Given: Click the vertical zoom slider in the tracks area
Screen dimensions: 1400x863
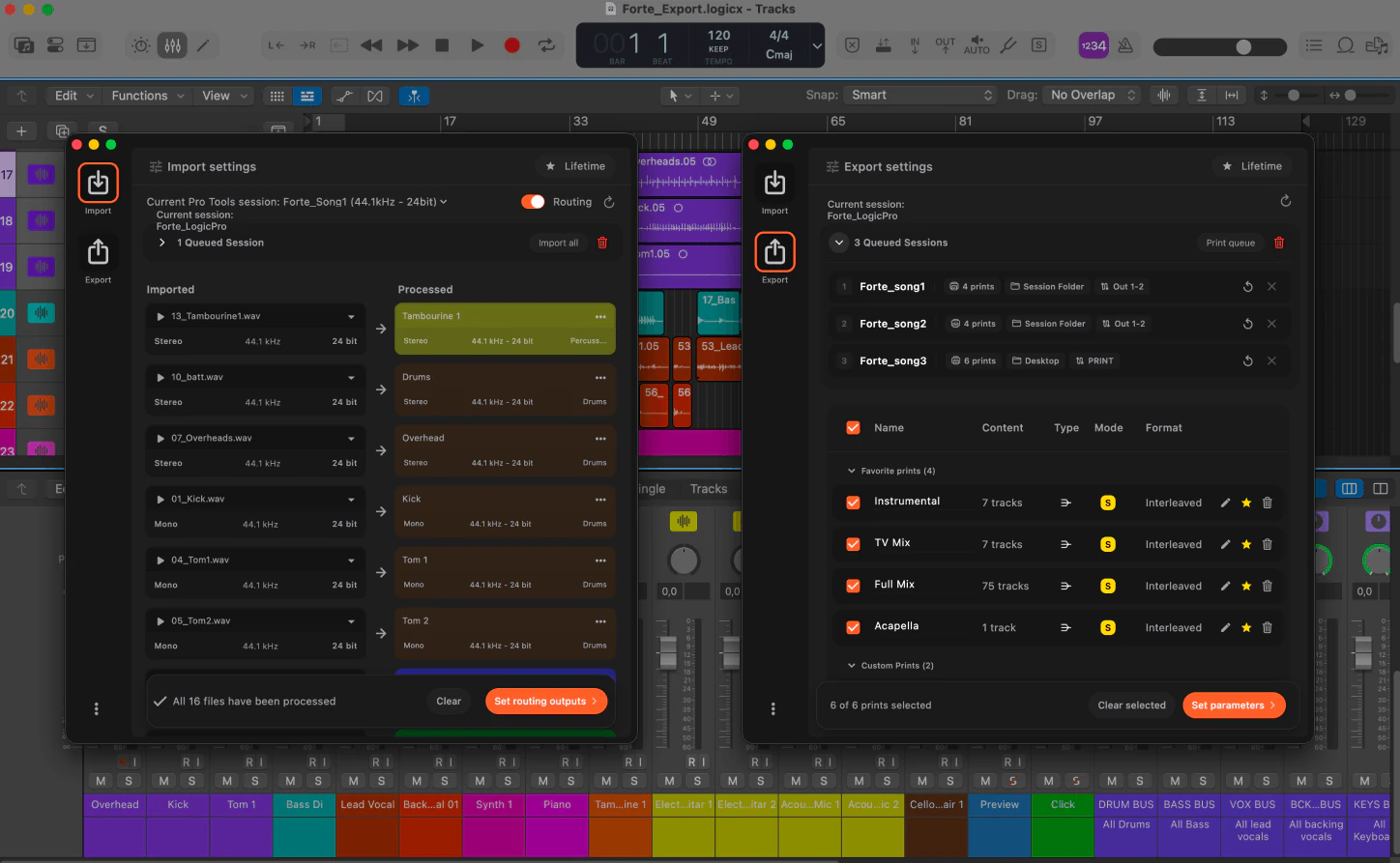Looking at the screenshot, I should pos(1294,95).
